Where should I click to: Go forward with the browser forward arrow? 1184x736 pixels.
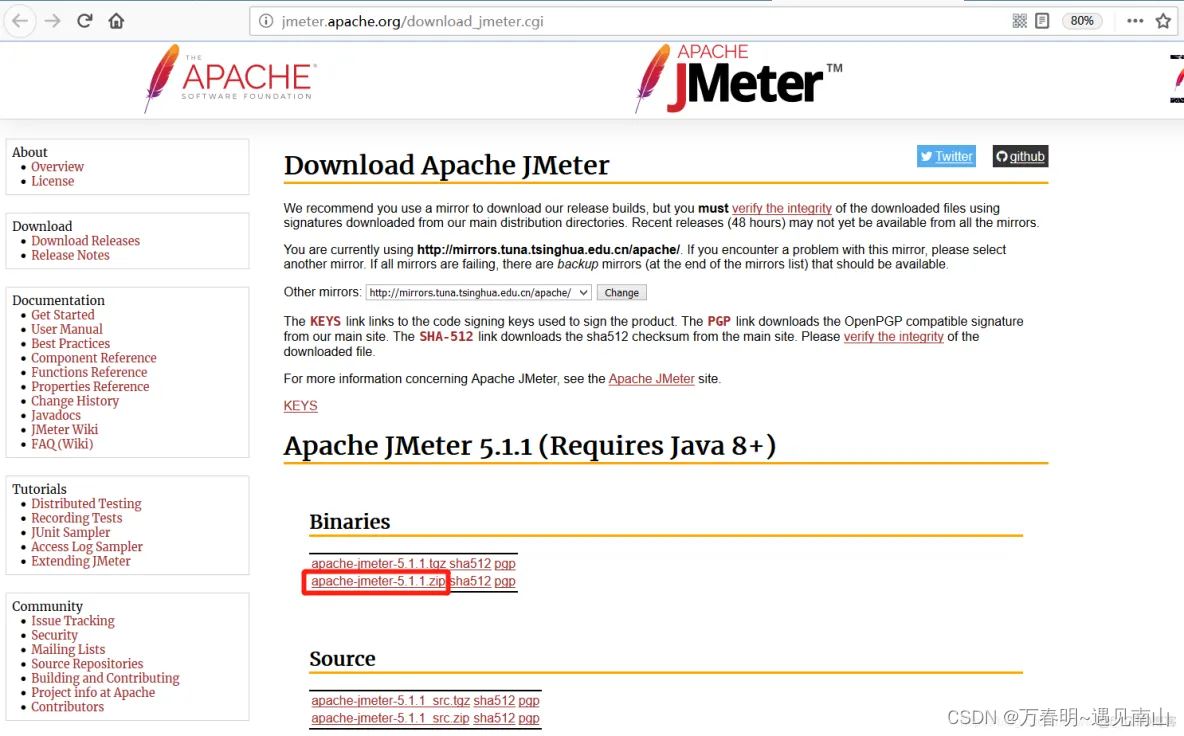[x=52, y=21]
